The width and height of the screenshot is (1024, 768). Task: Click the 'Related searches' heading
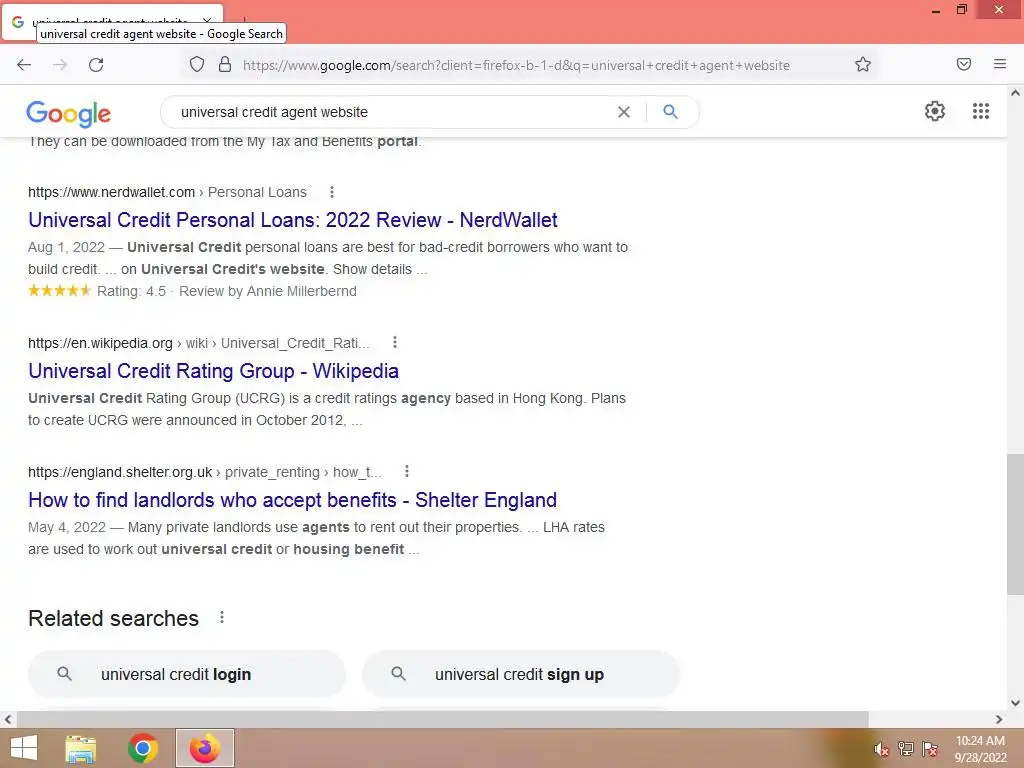[x=113, y=618]
